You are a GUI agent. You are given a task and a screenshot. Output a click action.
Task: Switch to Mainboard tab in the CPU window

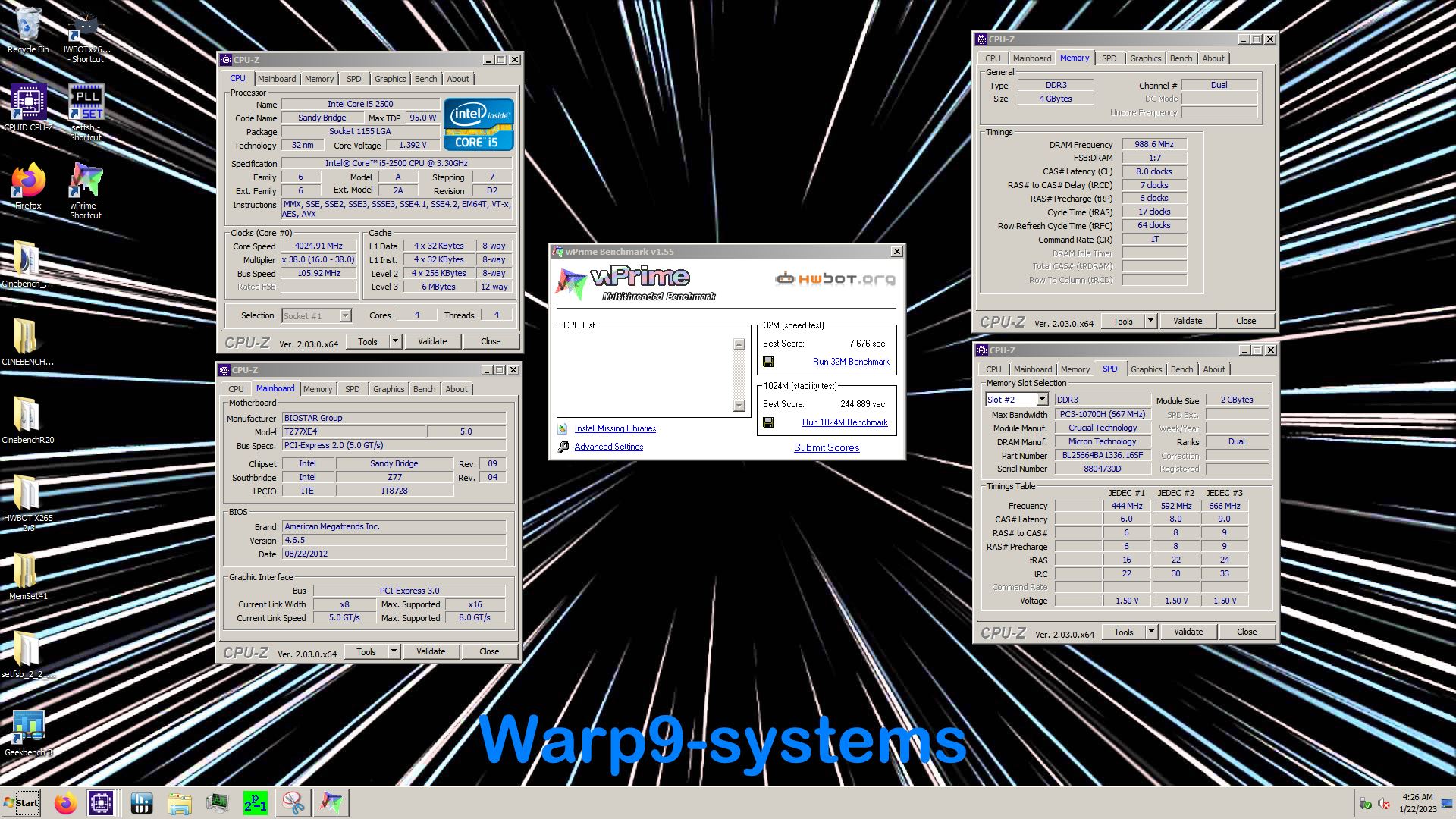click(x=277, y=79)
